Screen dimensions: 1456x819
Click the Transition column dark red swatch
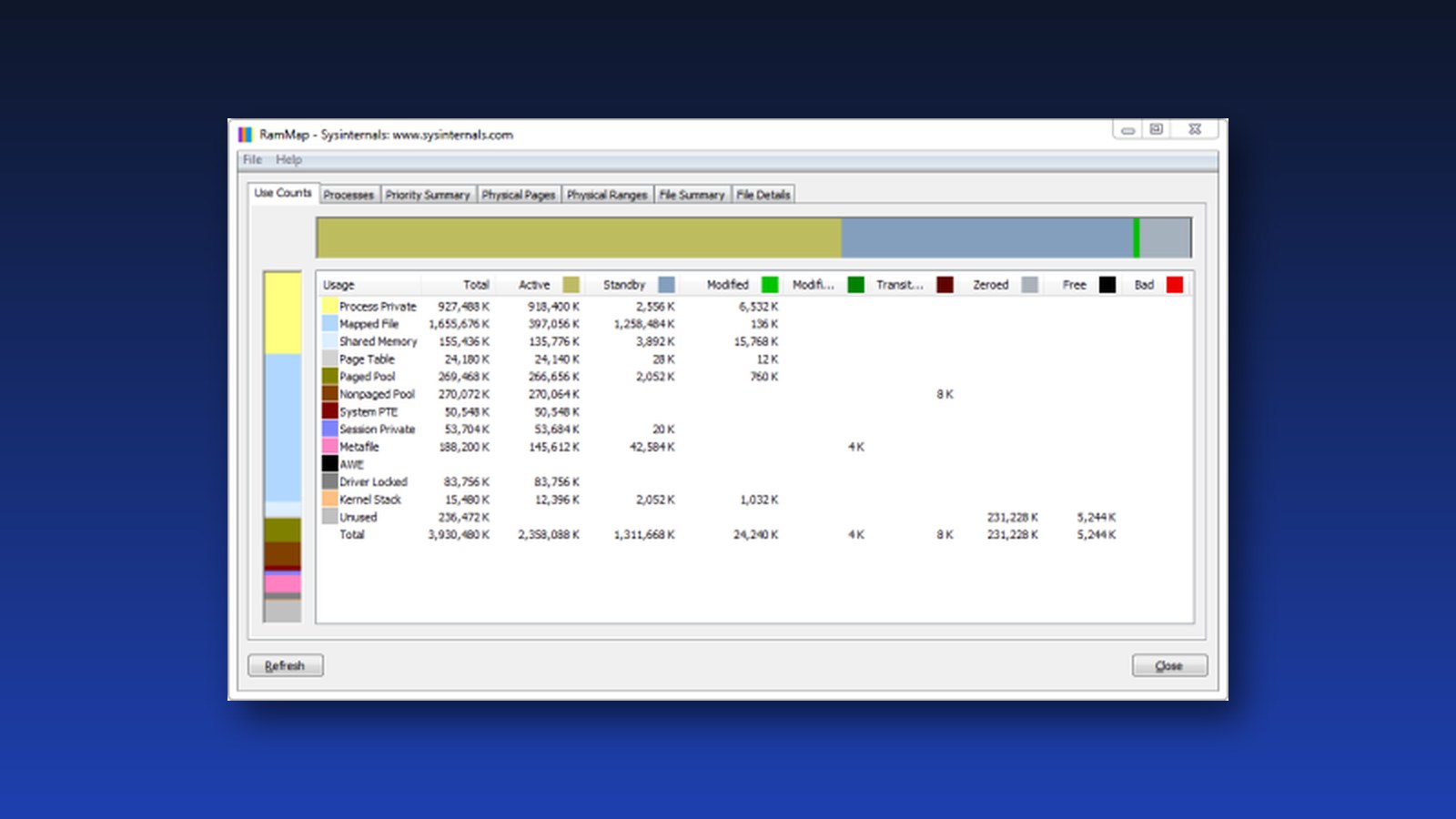[x=945, y=285]
